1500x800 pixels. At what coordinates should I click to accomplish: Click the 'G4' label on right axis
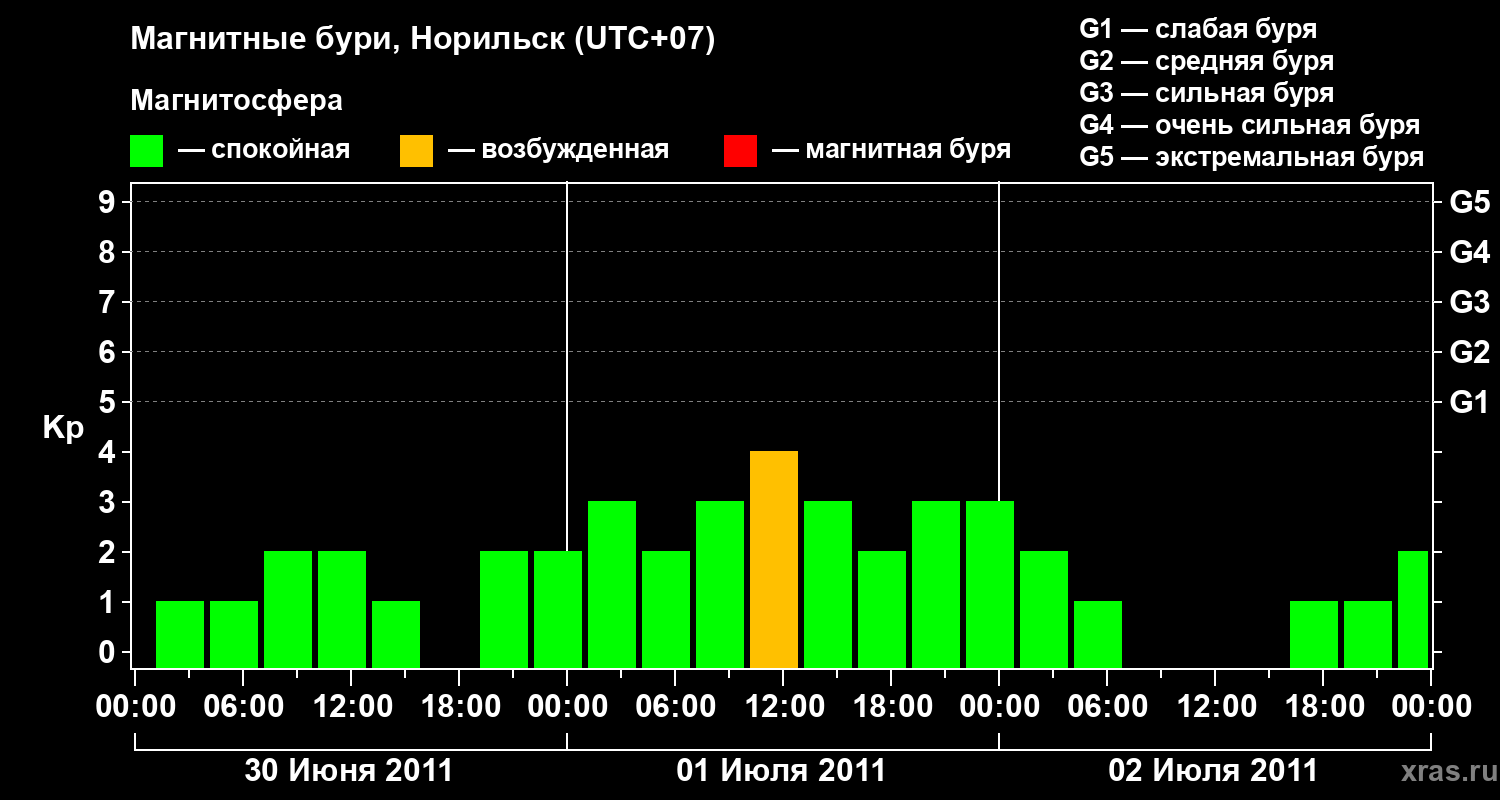[x=1470, y=252]
